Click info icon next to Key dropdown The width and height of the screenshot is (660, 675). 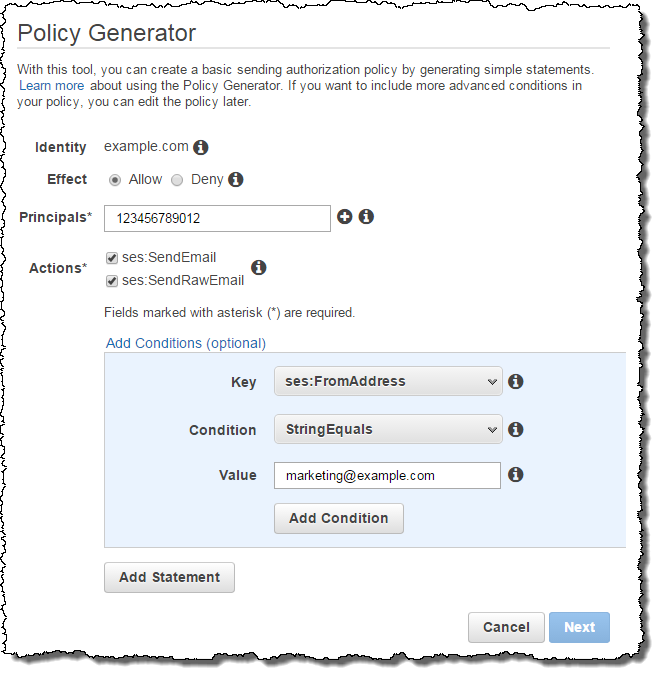516,381
